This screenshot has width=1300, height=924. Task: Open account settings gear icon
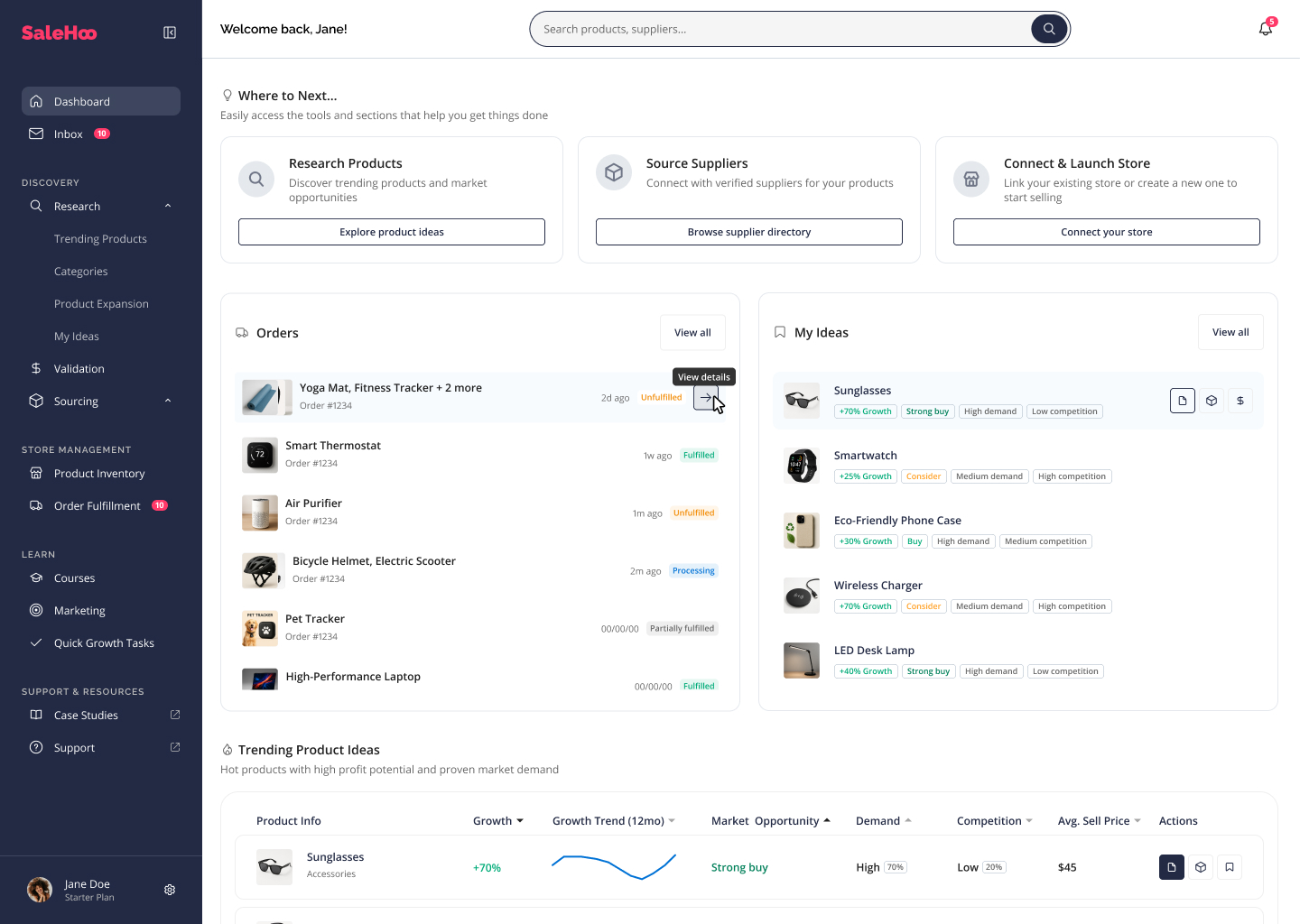coord(170,890)
